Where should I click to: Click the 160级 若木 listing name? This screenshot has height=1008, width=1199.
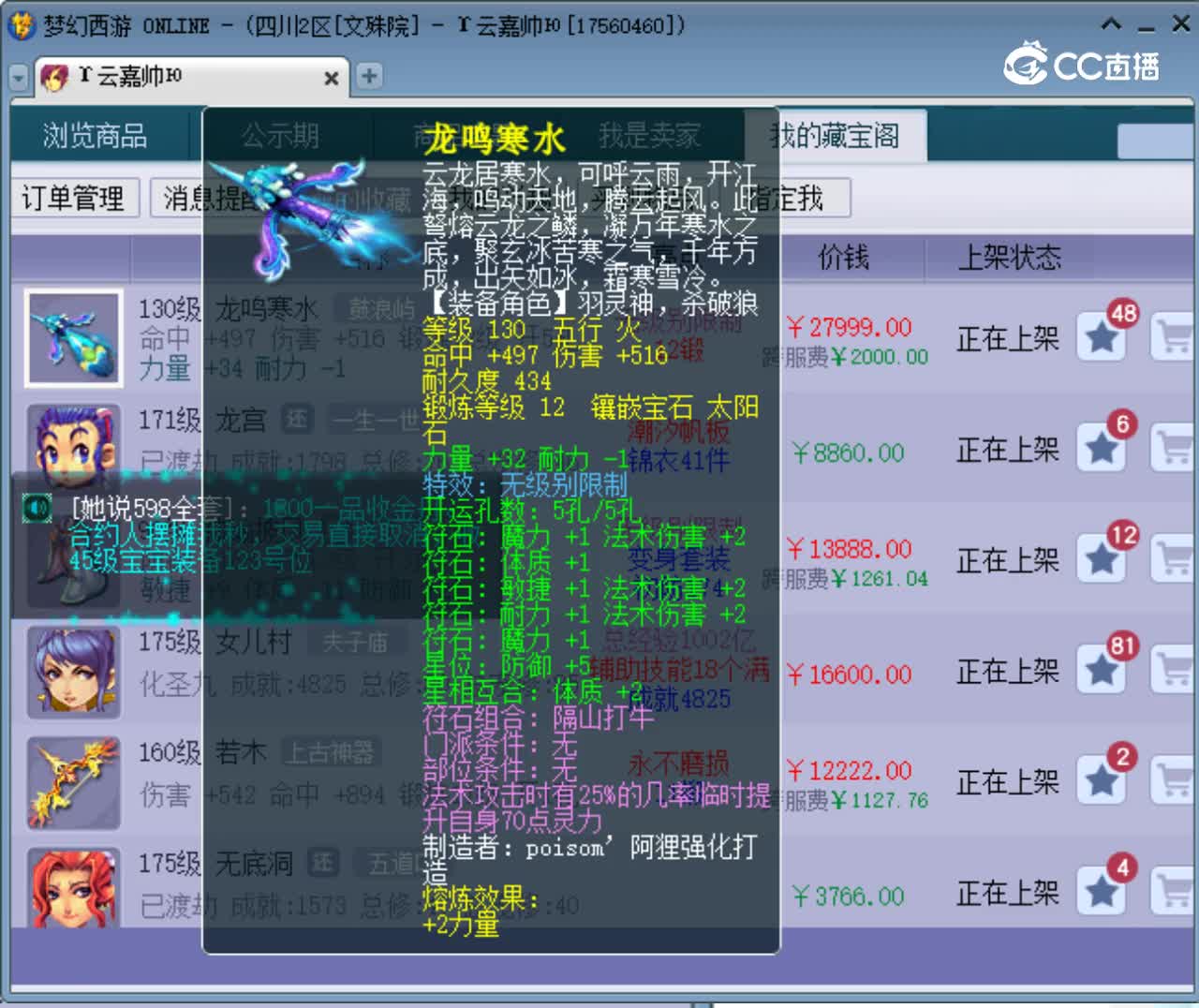[x=202, y=751]
